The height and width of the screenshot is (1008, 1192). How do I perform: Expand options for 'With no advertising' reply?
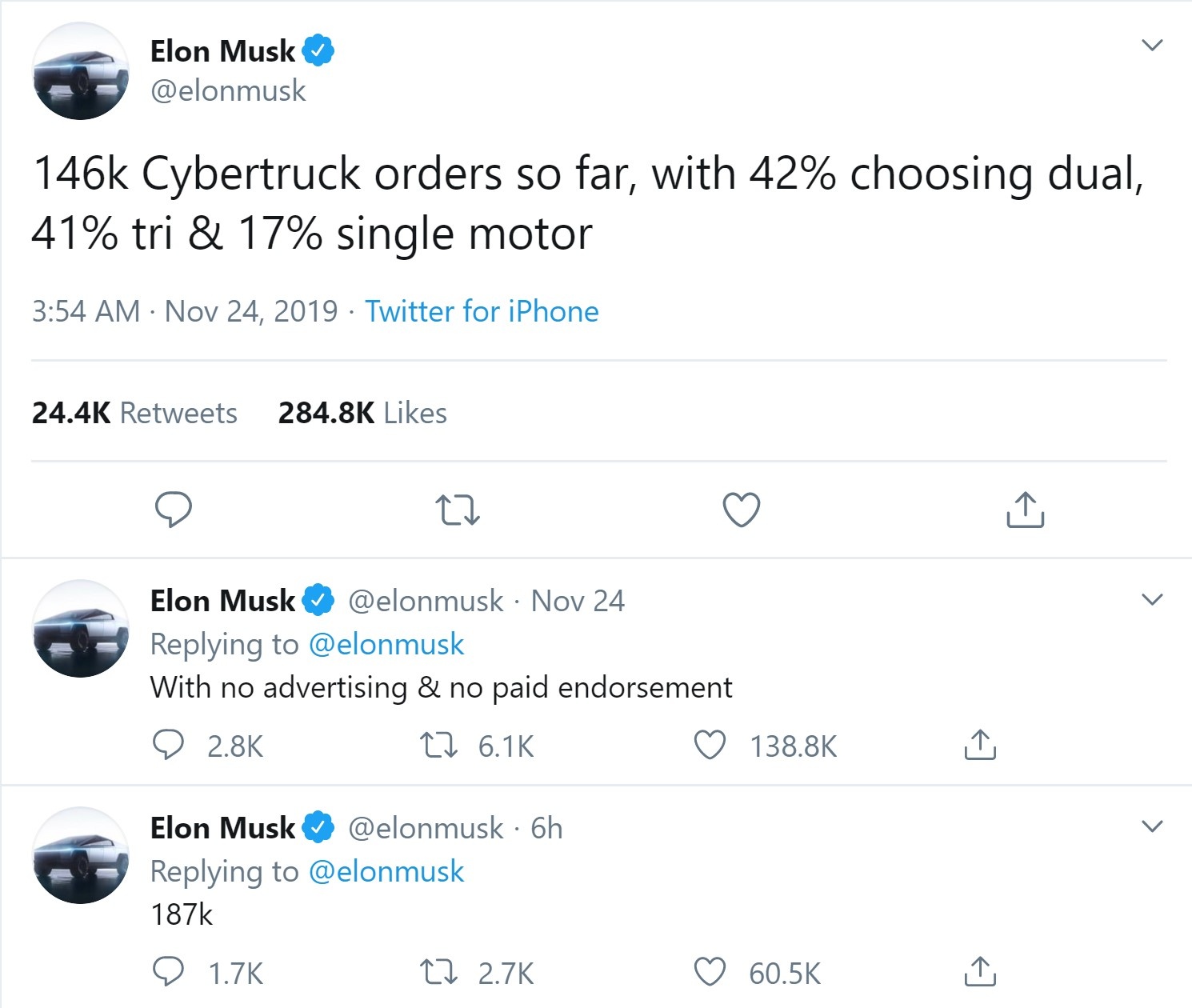click(x=1153, y=598)
